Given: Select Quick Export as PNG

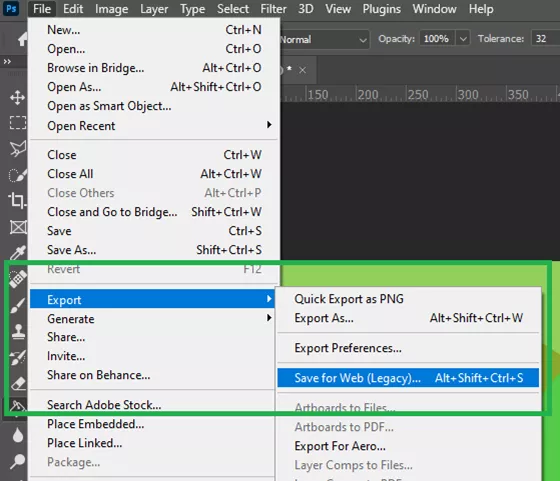Looking at the screenshot, I should pos(408,299).
